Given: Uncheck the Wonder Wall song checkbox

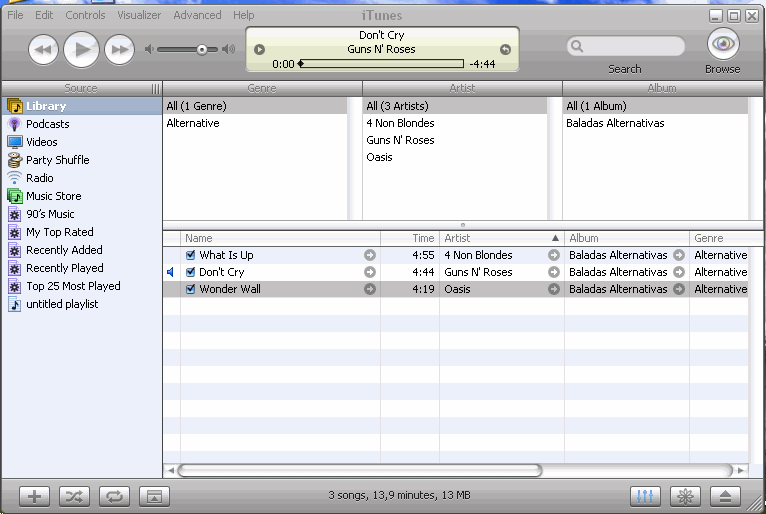Looking at the screenshot, I should tap(191, 289).
